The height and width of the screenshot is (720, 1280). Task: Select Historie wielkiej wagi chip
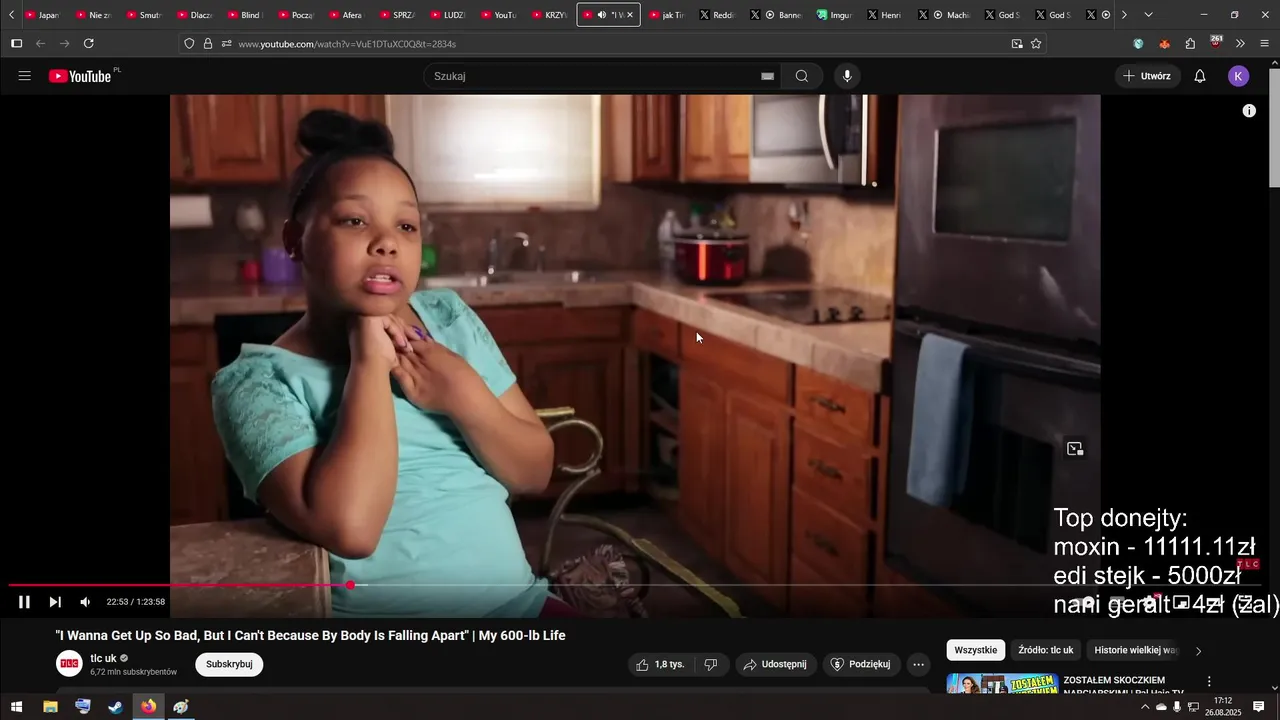pyautogui.click(x=1135, y=650)
